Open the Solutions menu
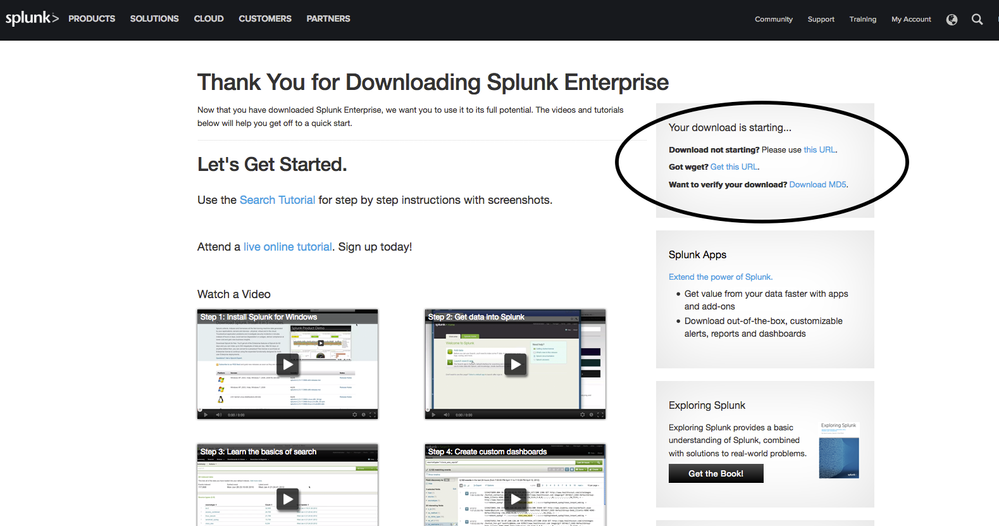This screenshot has width=999, height=526. [154, 19]
